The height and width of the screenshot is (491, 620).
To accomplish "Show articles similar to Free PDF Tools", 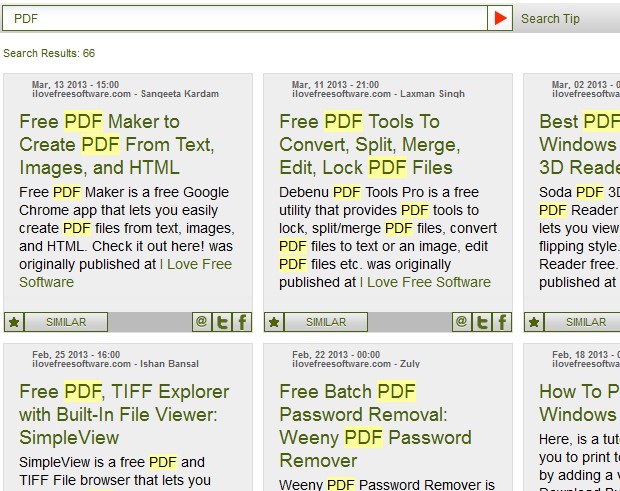I will (x=326, y=322).
